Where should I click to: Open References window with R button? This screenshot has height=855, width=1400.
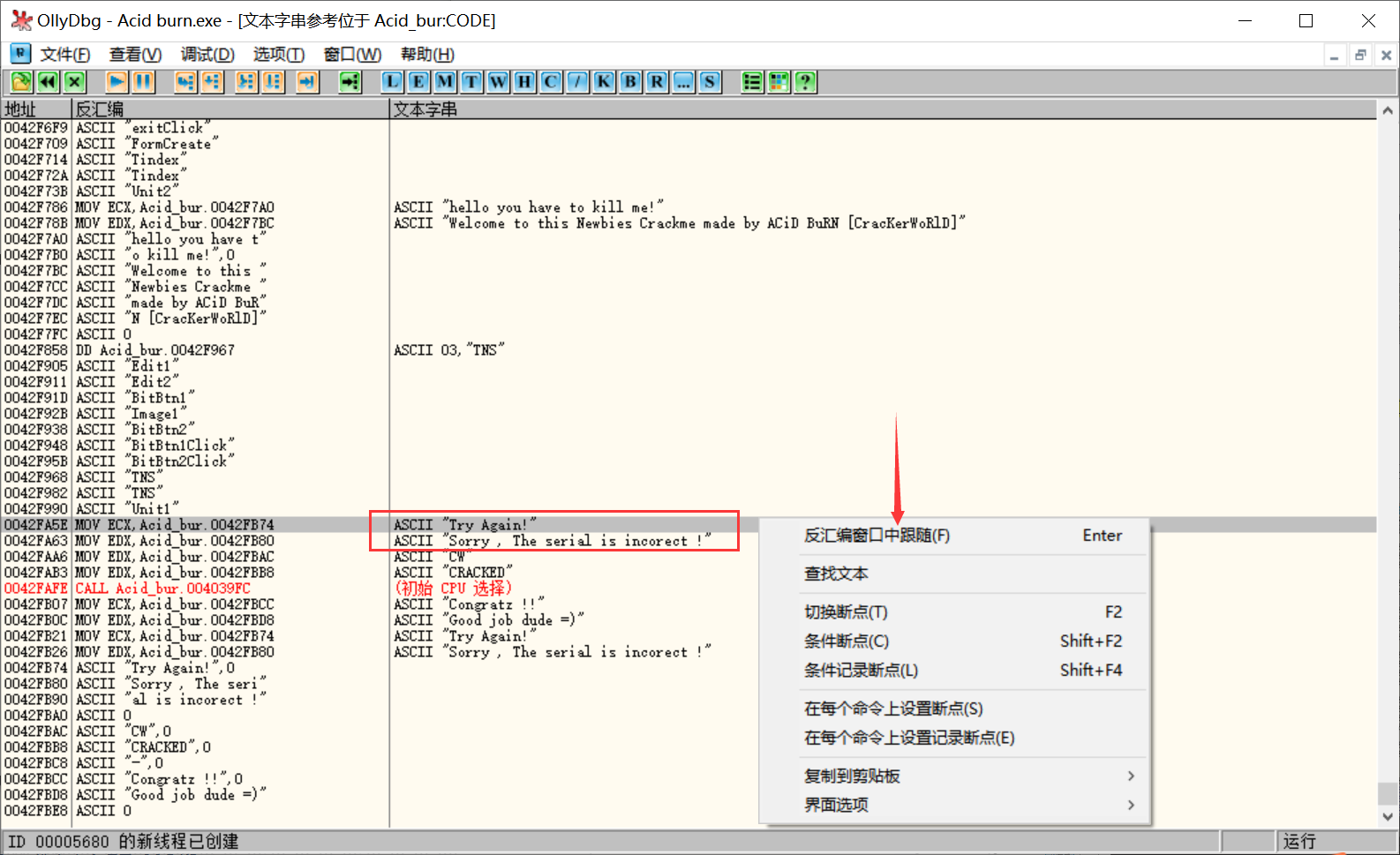pyautogui.click(x=657, y=82)
